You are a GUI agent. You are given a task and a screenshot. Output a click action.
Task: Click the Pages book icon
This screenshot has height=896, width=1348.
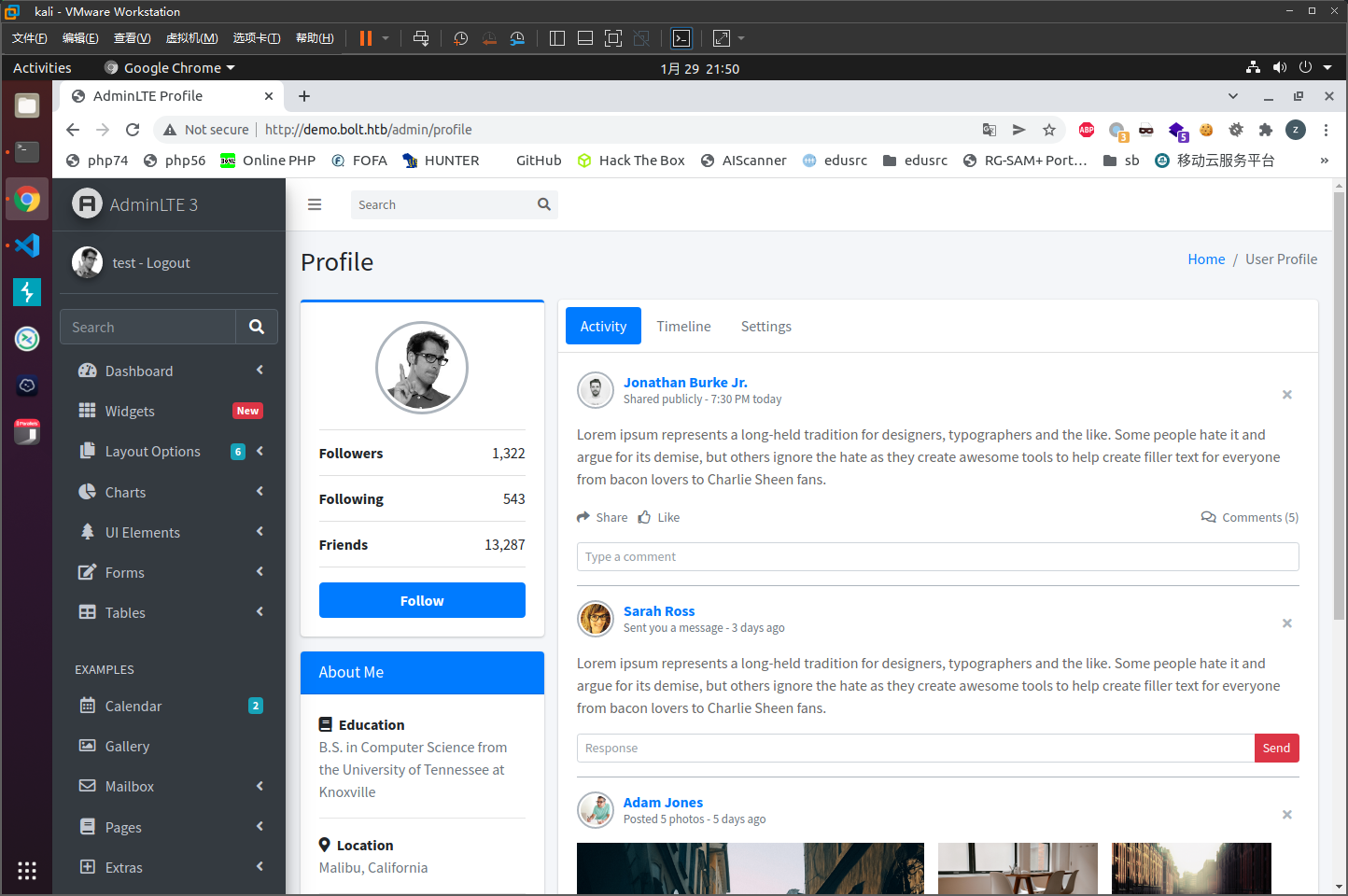click(x=88, y=827)
